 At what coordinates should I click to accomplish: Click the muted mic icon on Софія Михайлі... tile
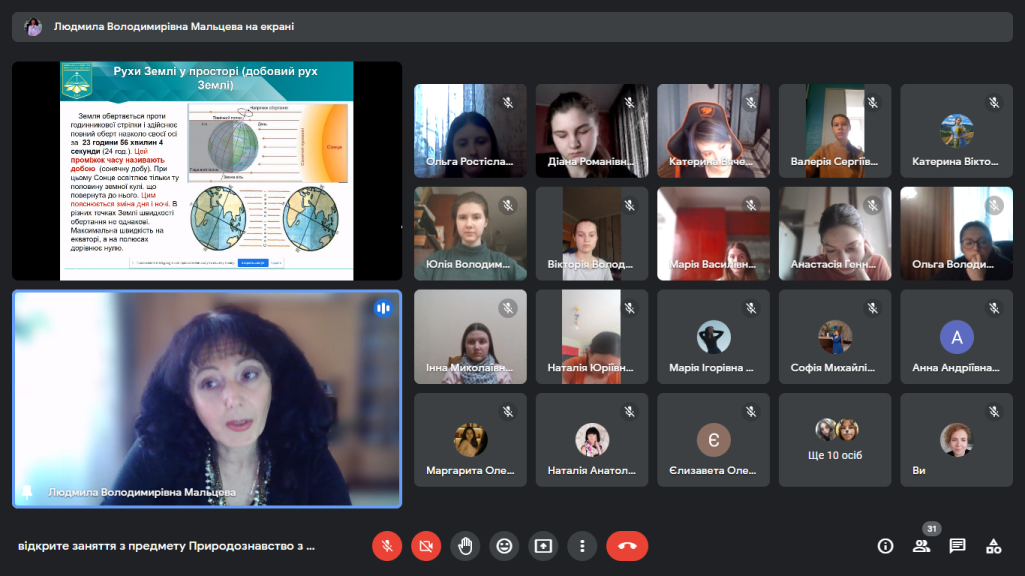[x=873, y=308]
